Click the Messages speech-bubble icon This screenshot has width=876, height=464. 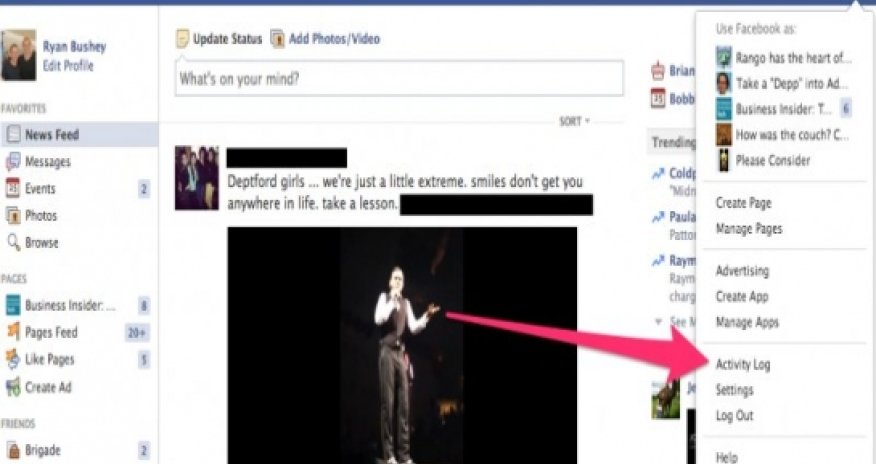[13, 161]
